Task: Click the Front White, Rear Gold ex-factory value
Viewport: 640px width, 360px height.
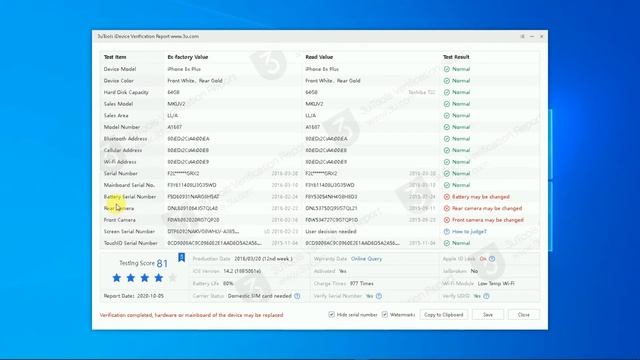Action: point(195,81)
